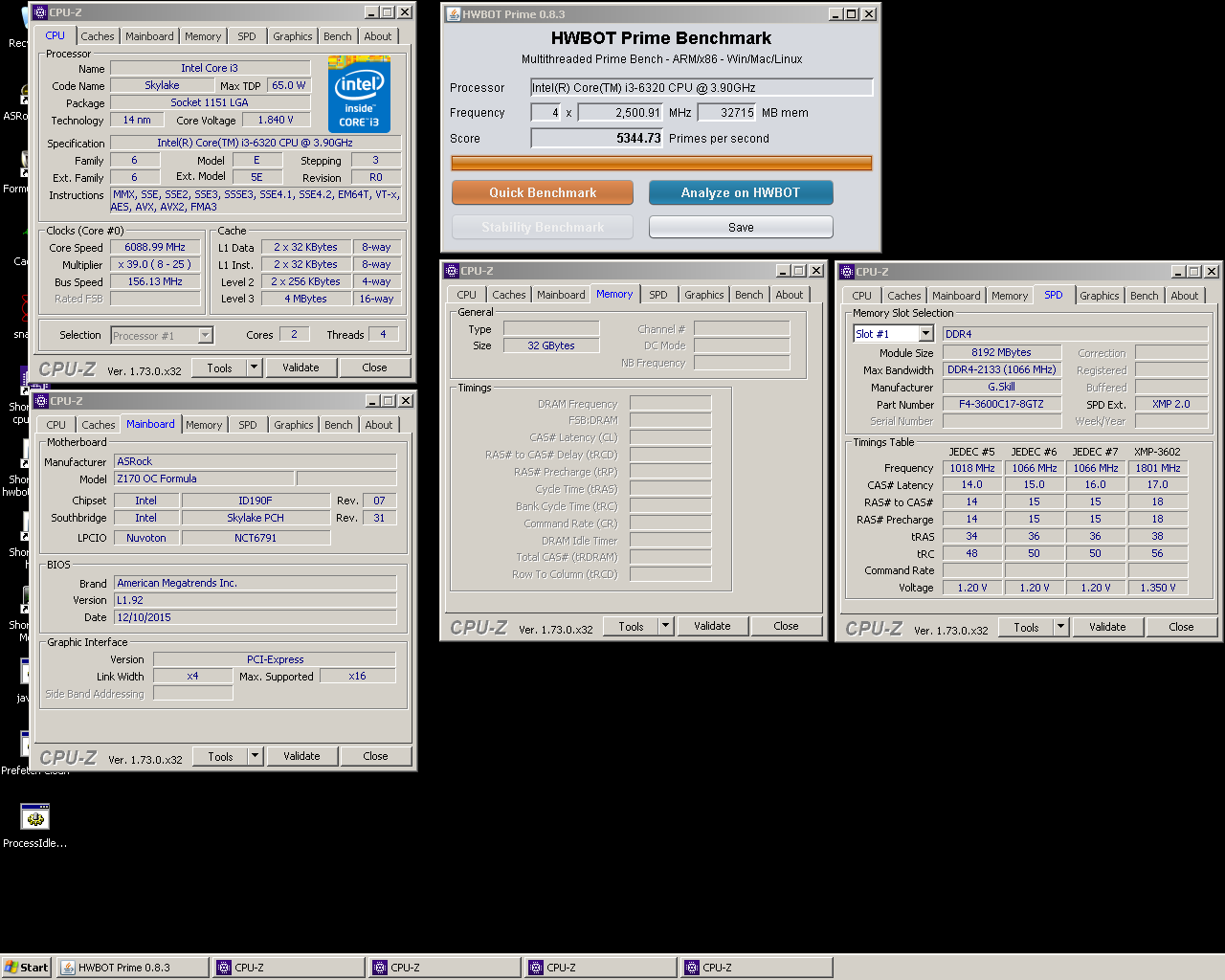Select the first CPU-Z taskbar button
1225x980 pixels.
289,968
